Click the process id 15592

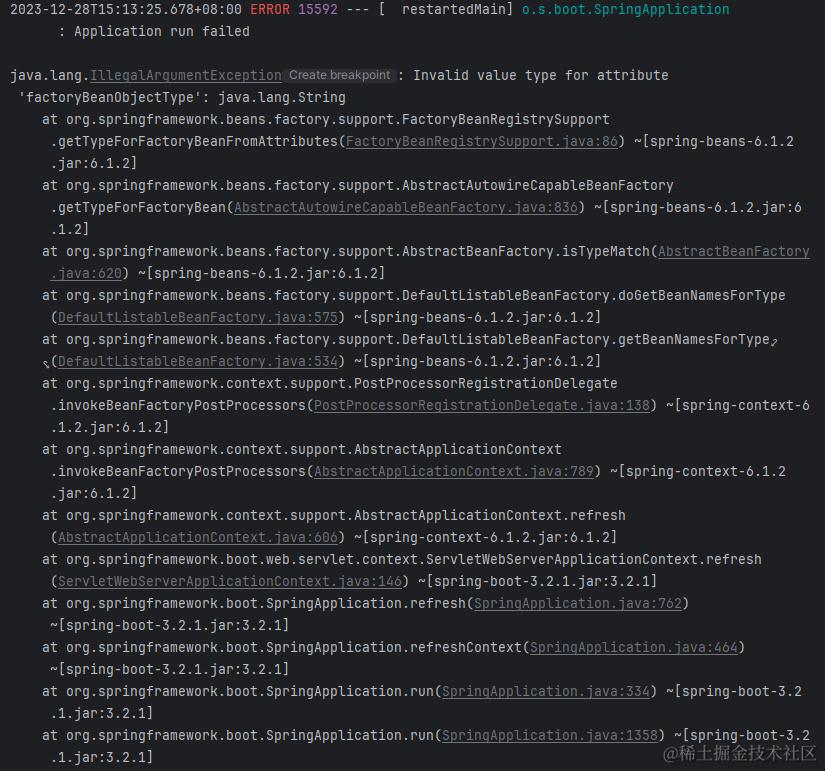(318, 9)
